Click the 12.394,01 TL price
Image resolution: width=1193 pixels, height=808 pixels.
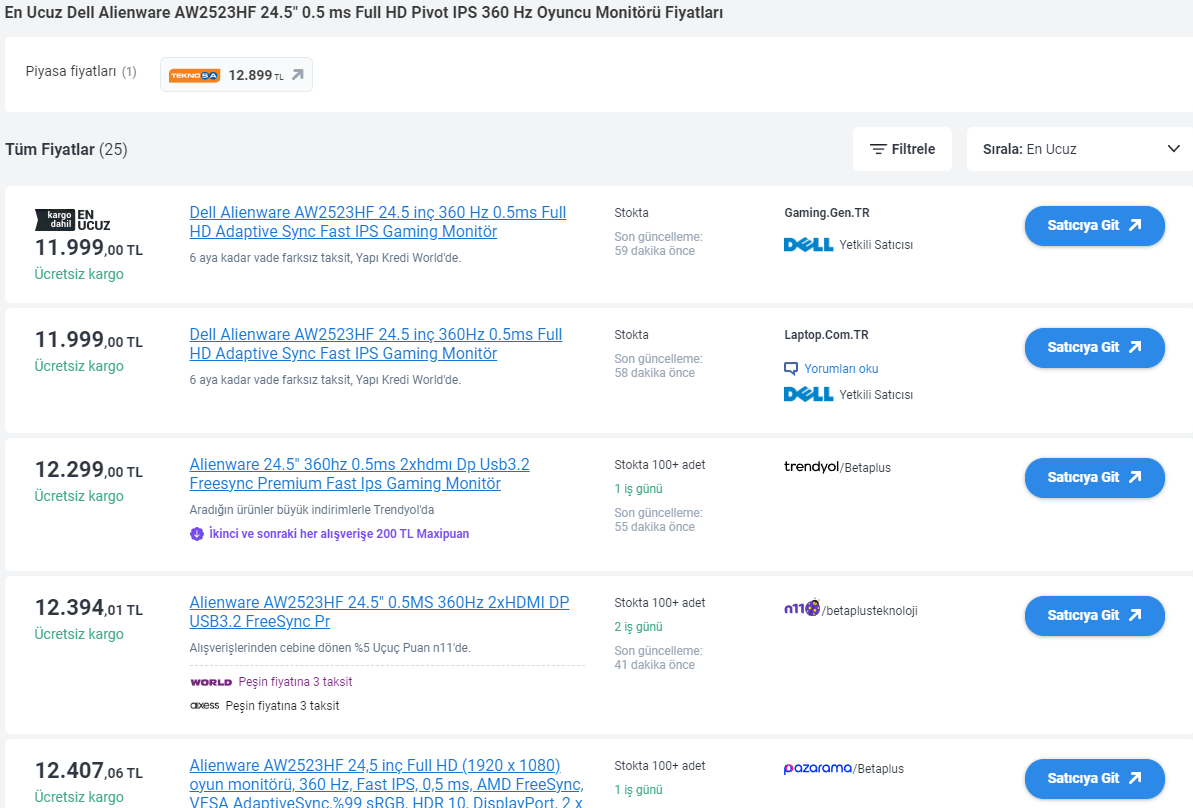[89, 607]
